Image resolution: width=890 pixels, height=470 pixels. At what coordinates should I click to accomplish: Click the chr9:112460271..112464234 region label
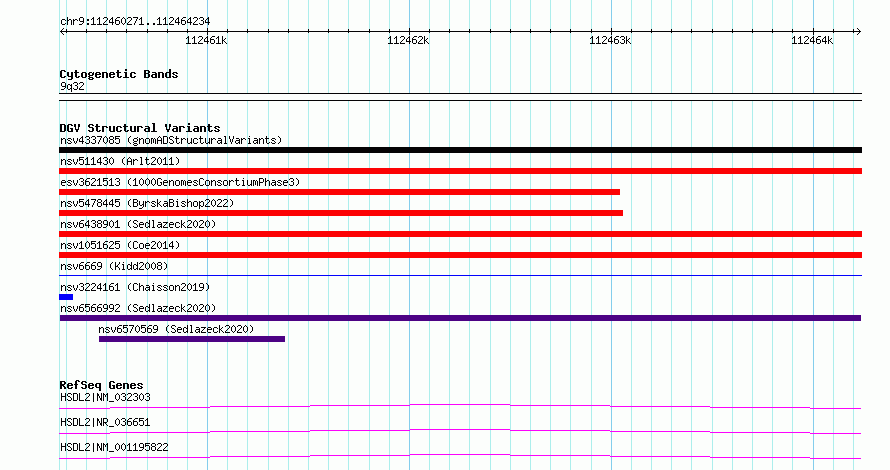pyautogui.click(x=135, y=22)
